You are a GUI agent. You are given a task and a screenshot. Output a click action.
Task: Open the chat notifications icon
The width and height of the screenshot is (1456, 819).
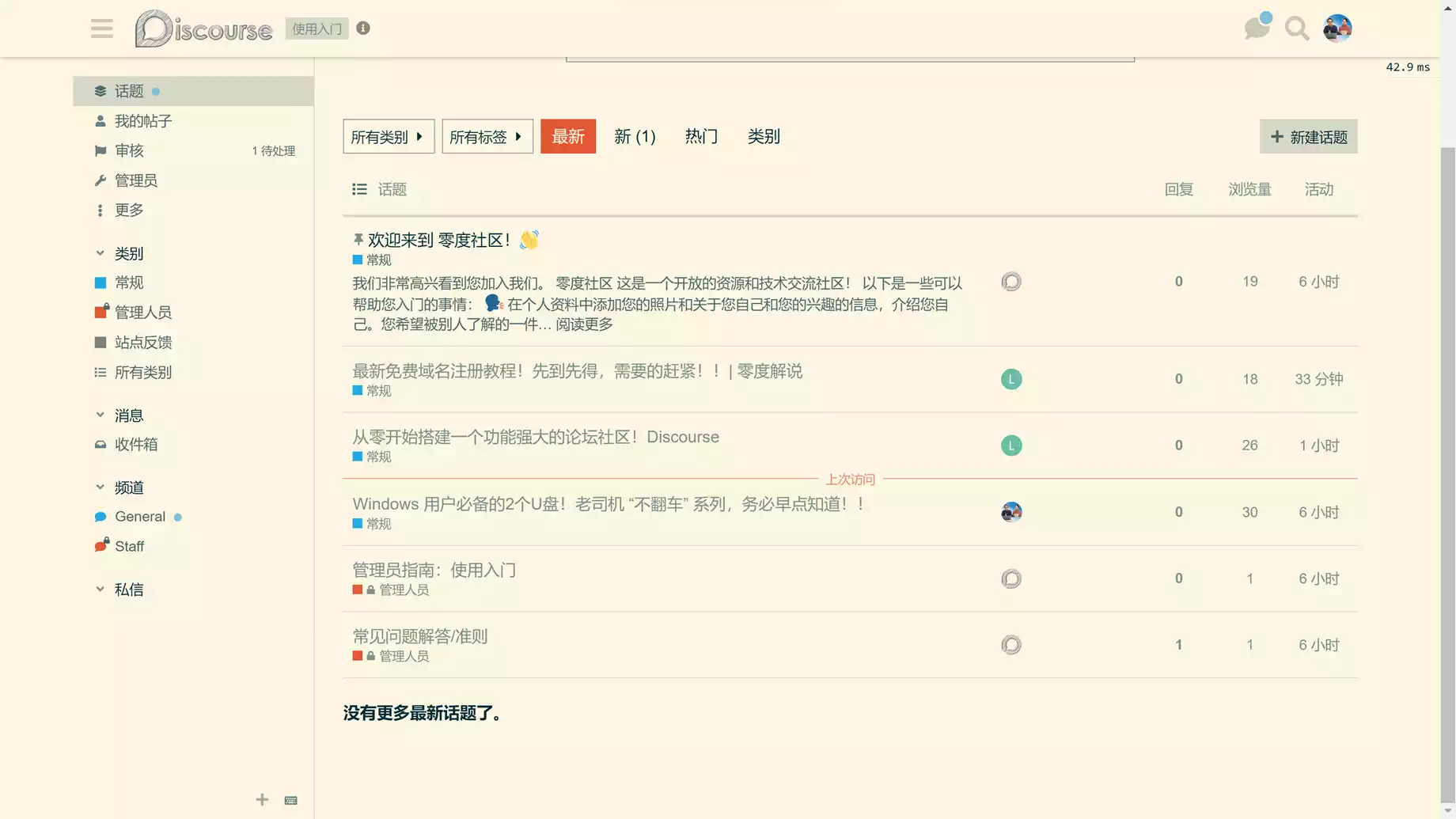coord(1256,28)
